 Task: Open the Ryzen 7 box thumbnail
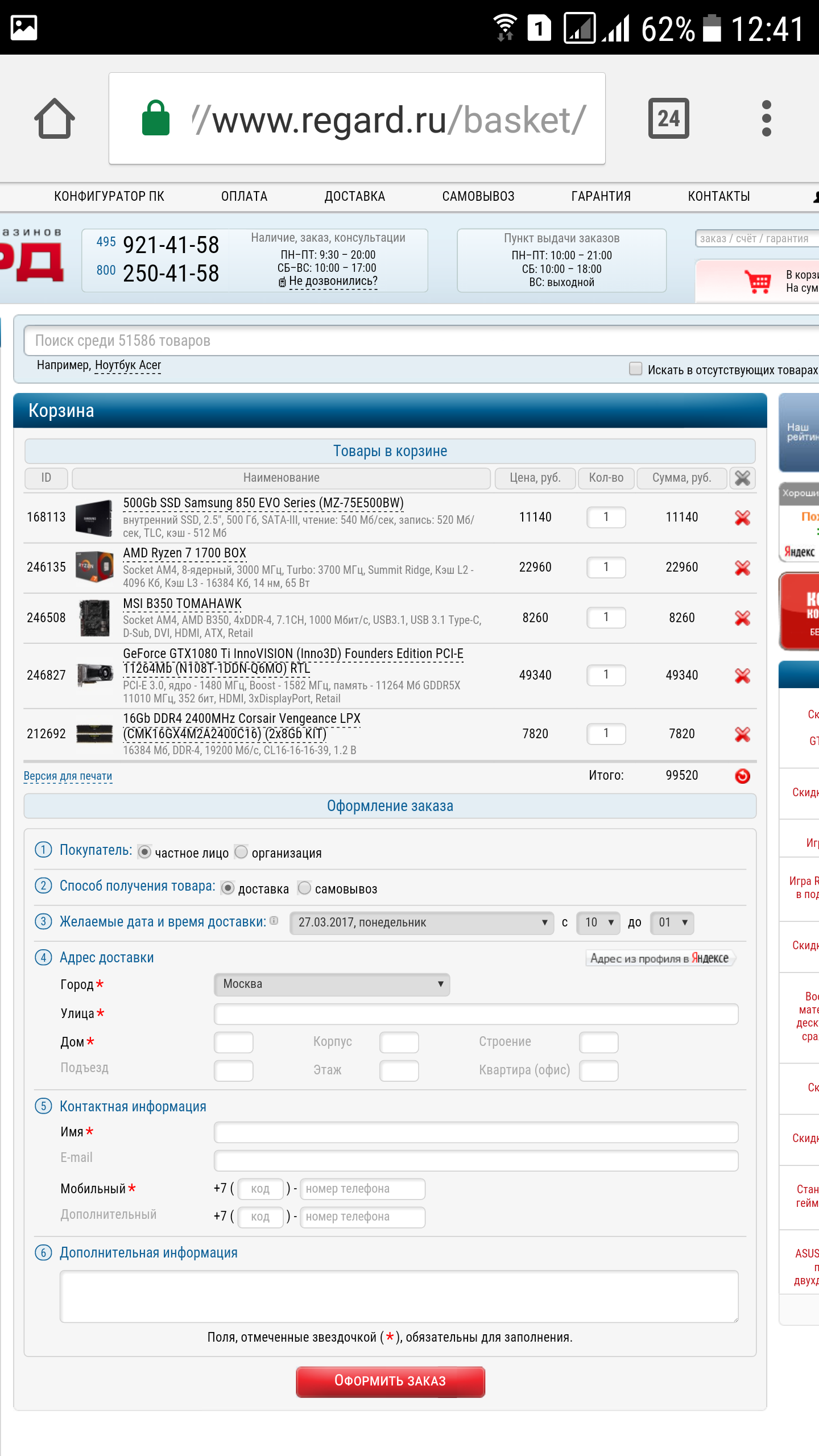click(94, 567)
